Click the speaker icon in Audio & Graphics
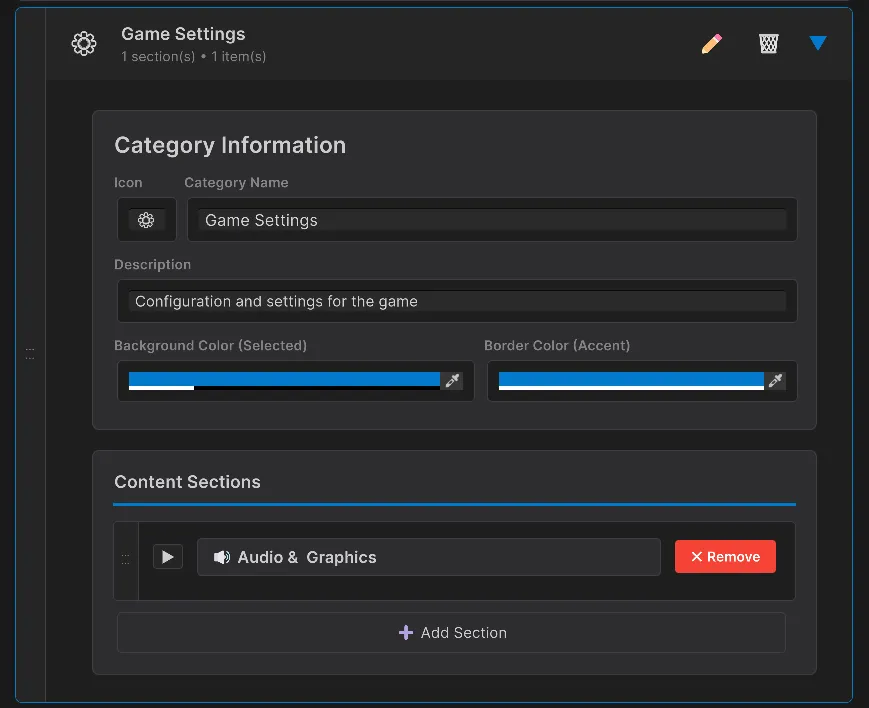Viewport: 869px width, 708px height. [222, 557]
